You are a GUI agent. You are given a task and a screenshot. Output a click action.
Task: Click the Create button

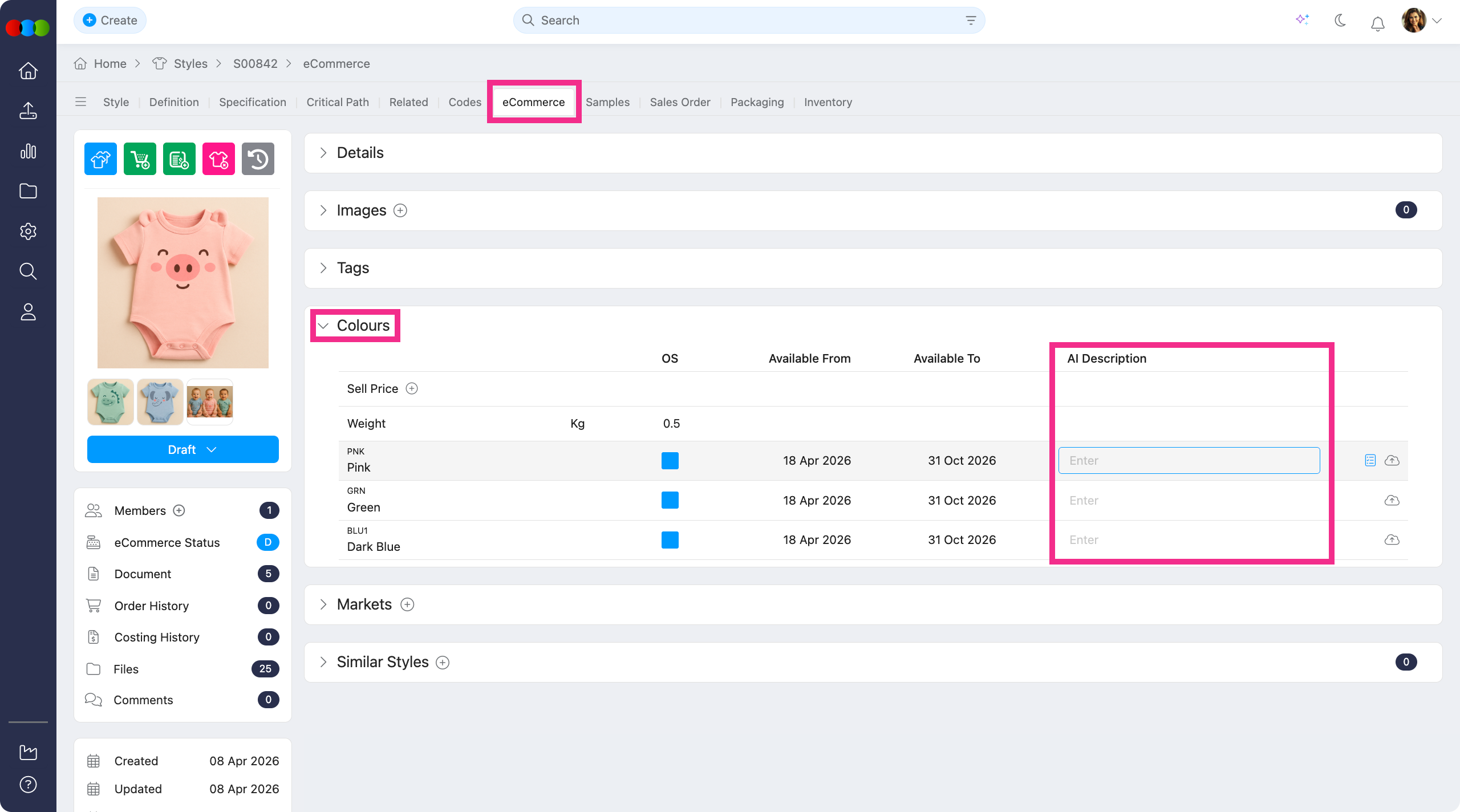click(x=110, y=21)
